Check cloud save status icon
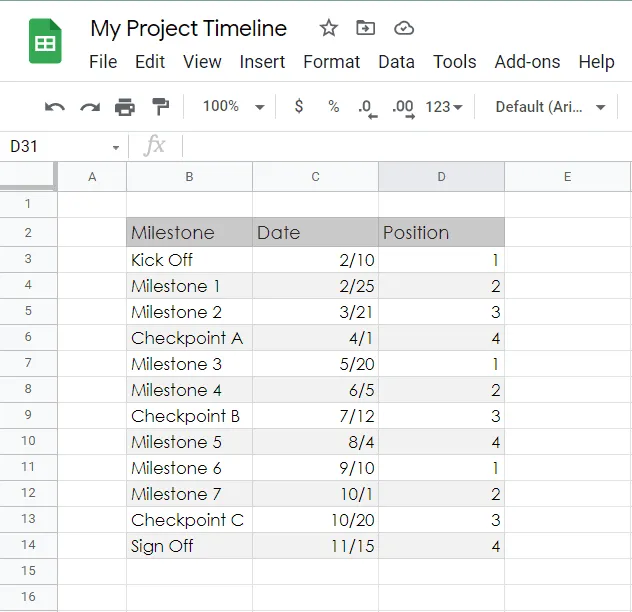The image size is (632, 612). tap(404, 28)
